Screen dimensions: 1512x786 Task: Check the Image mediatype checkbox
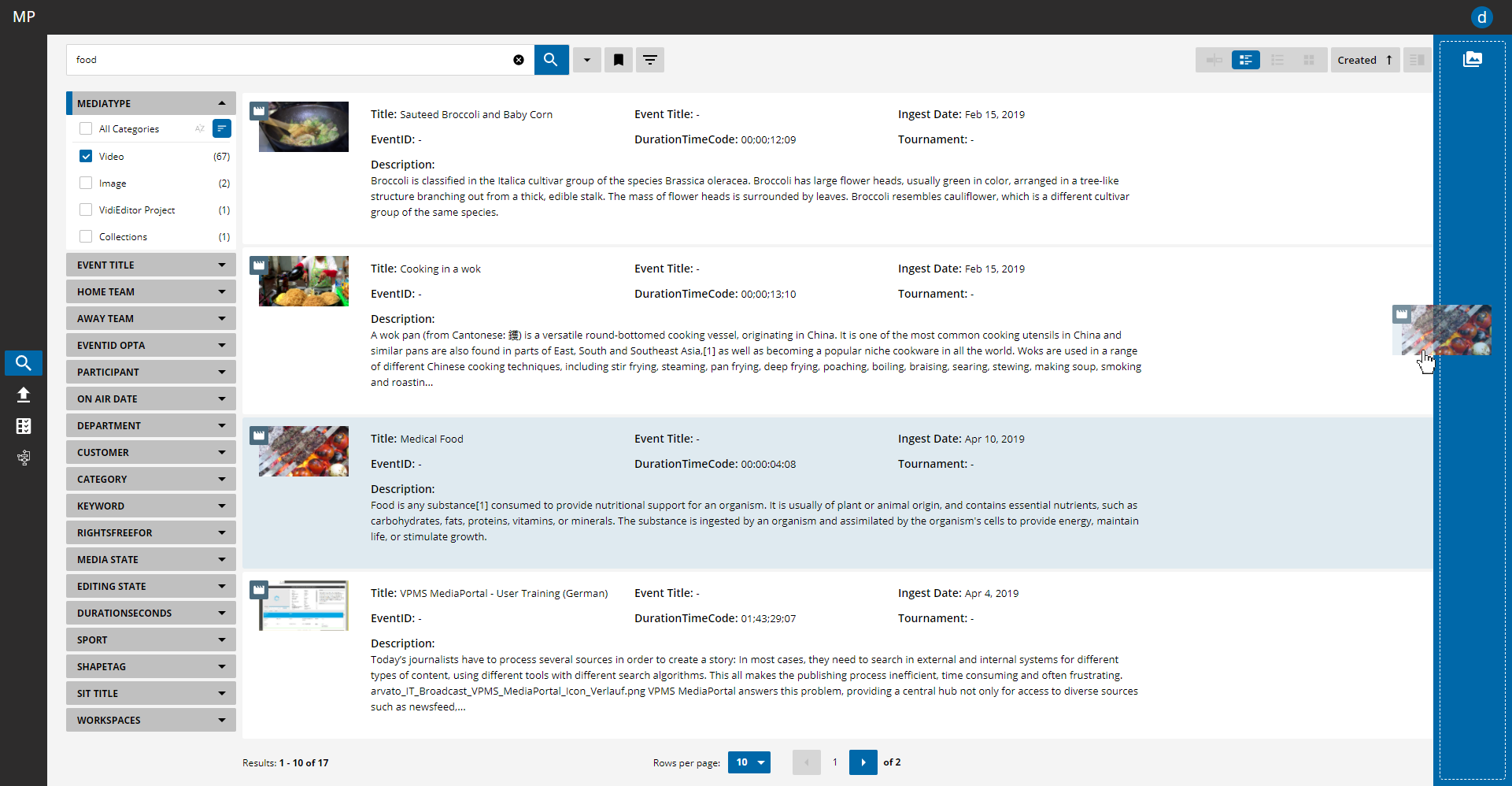[86, 183]
